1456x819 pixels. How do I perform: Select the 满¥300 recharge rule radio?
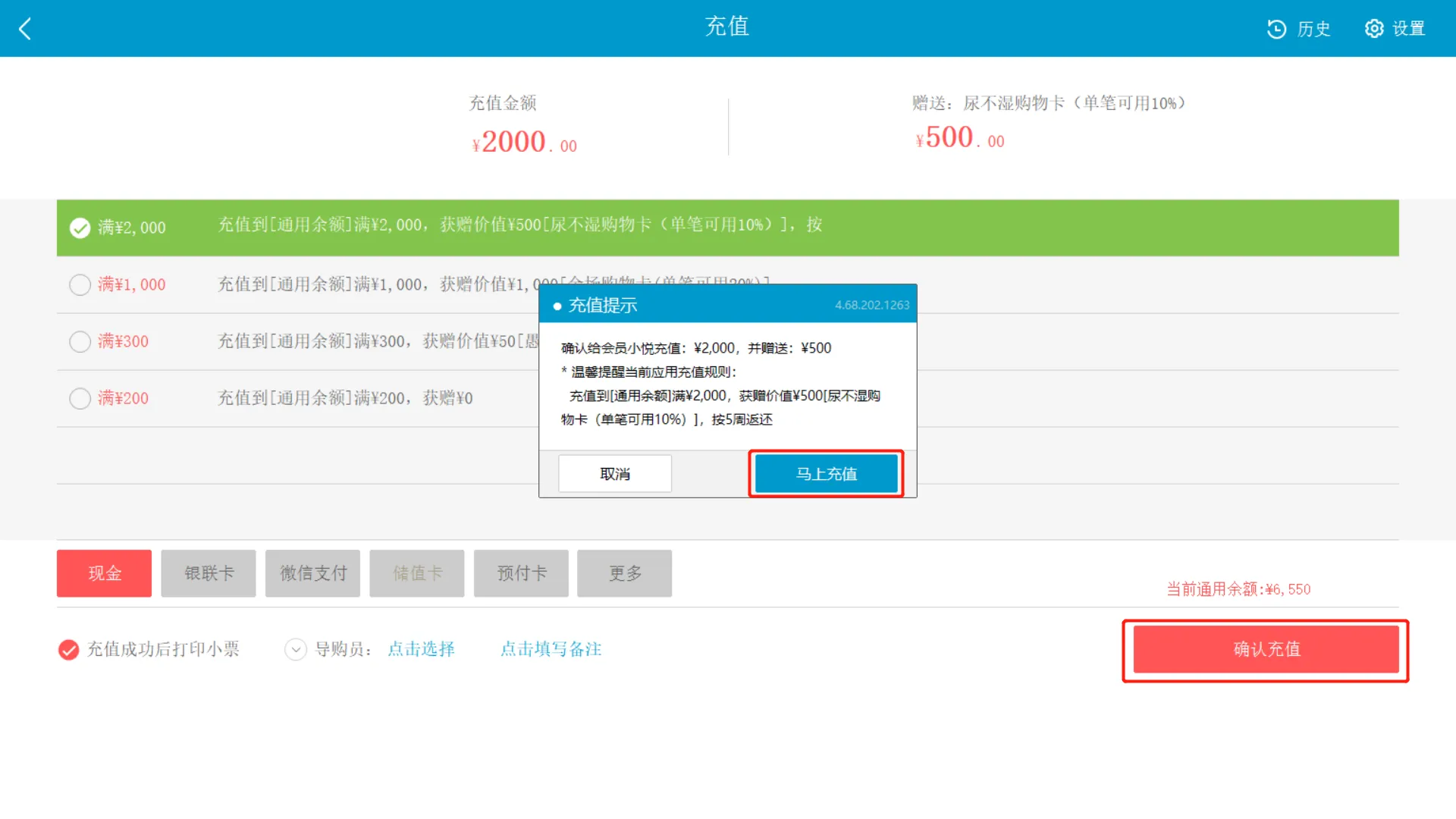[80, 341]
